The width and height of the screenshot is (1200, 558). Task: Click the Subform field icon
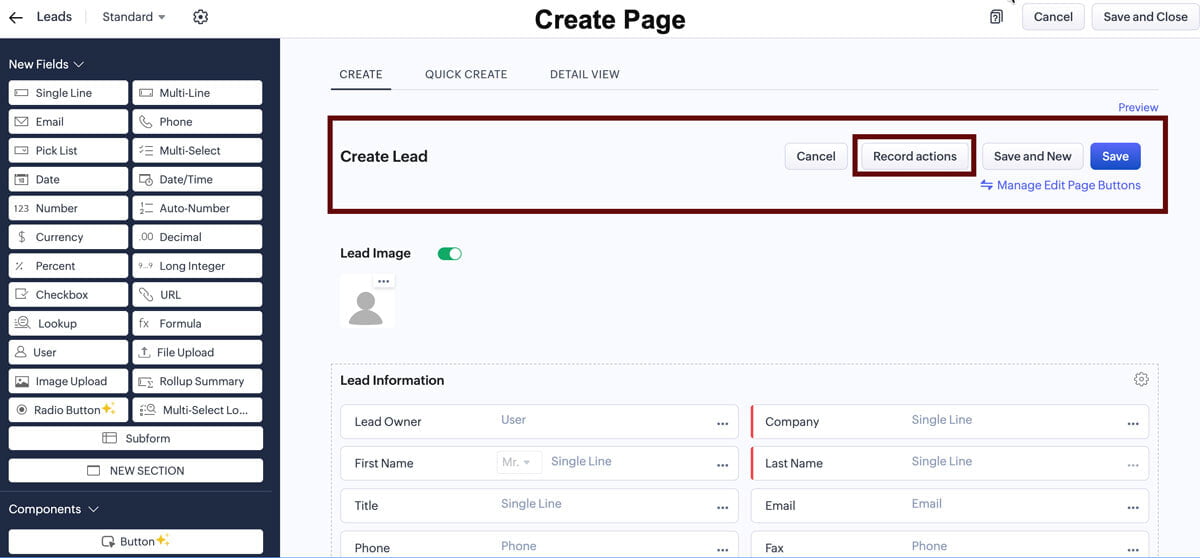tap(110, 438)
